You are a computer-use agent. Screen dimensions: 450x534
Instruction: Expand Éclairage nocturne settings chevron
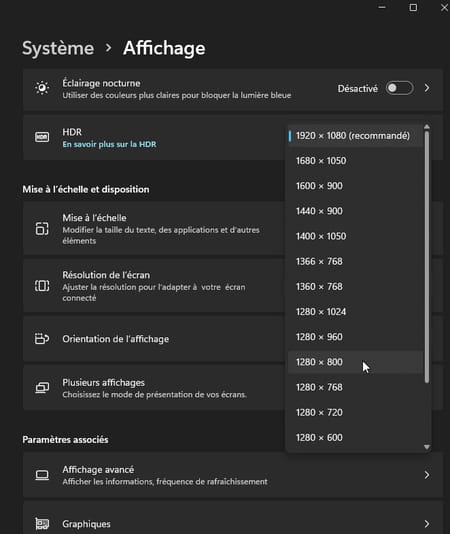pos(427,88)
